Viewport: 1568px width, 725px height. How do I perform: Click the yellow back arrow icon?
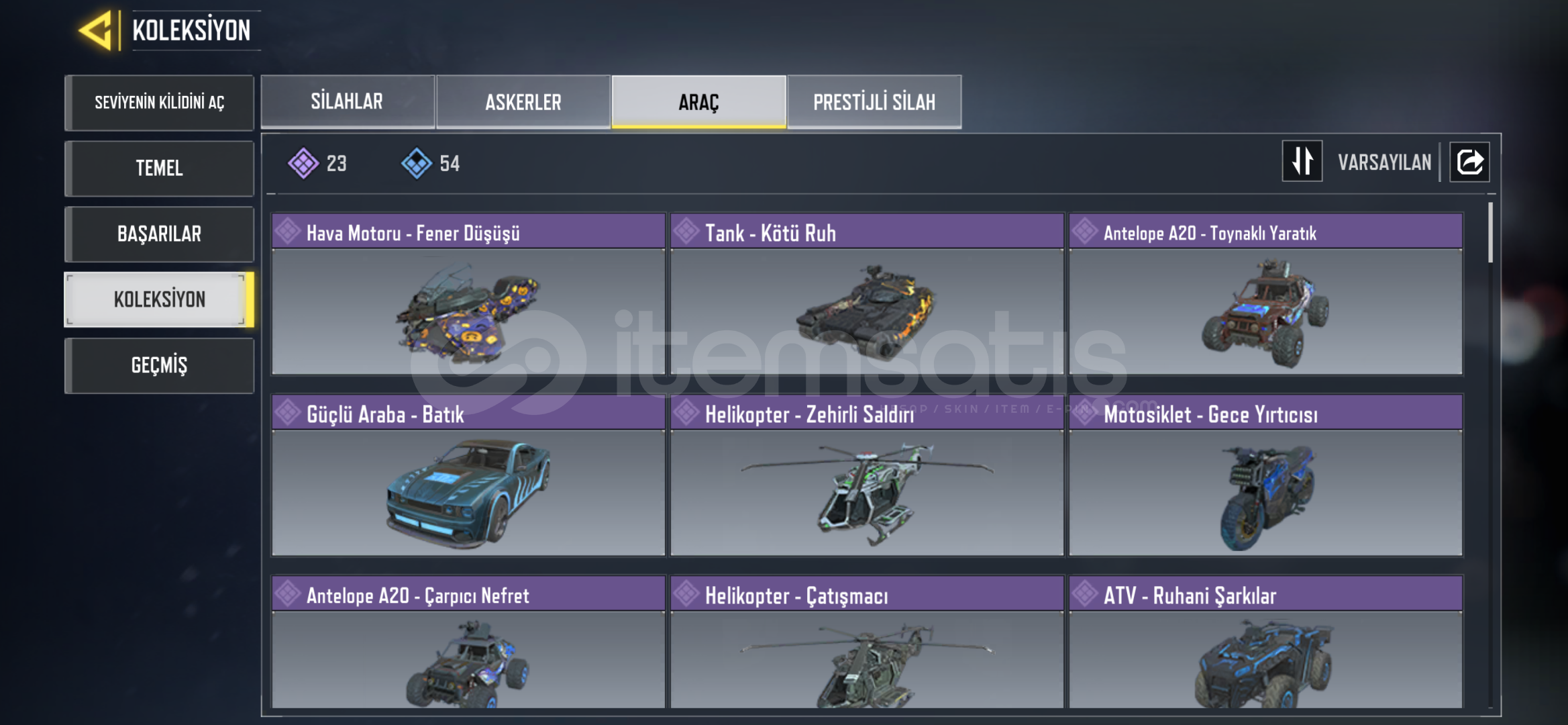pyautogui.click(x=95, y=30)
